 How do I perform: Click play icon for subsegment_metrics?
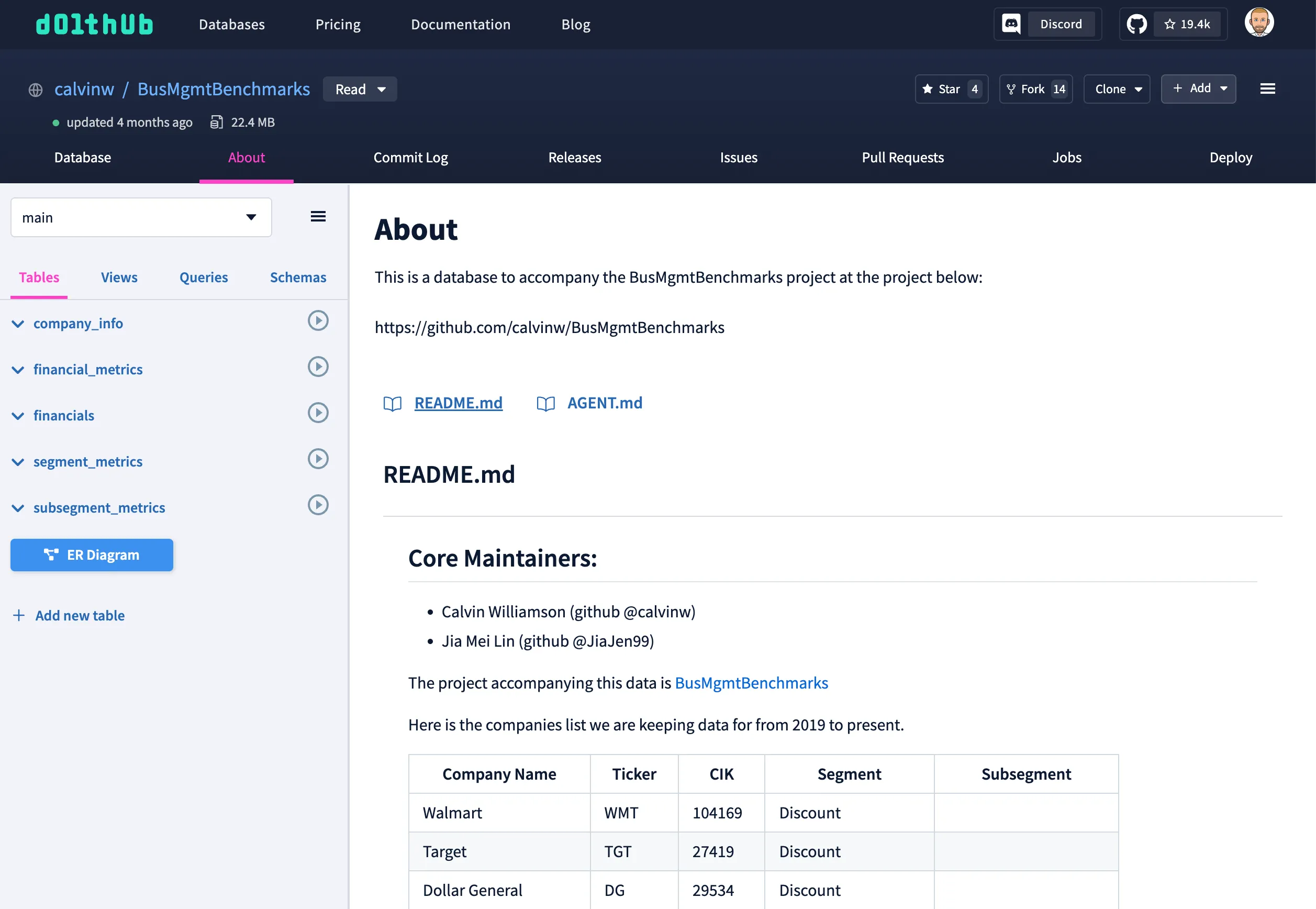[x=318, y=505]
